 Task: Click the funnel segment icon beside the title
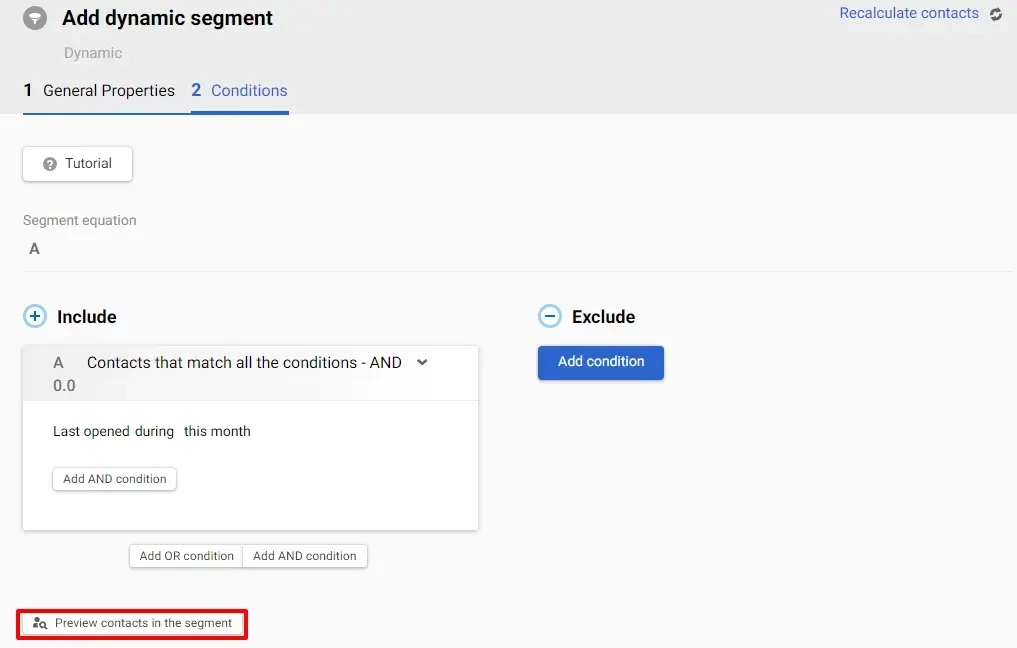click(x=35, y=19)
